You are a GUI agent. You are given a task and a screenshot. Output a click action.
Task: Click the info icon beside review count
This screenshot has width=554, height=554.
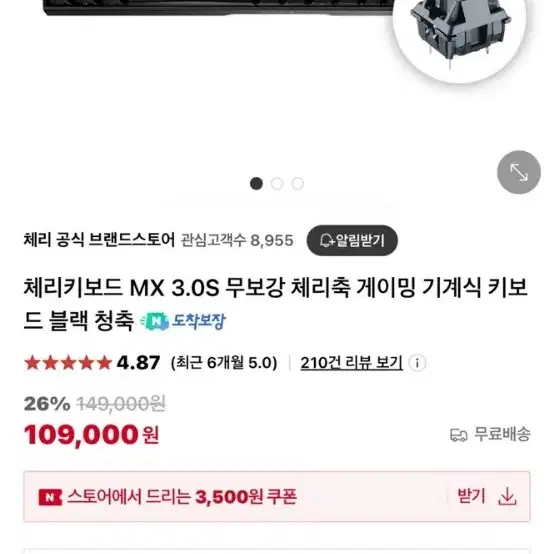[x=417, y=363]
